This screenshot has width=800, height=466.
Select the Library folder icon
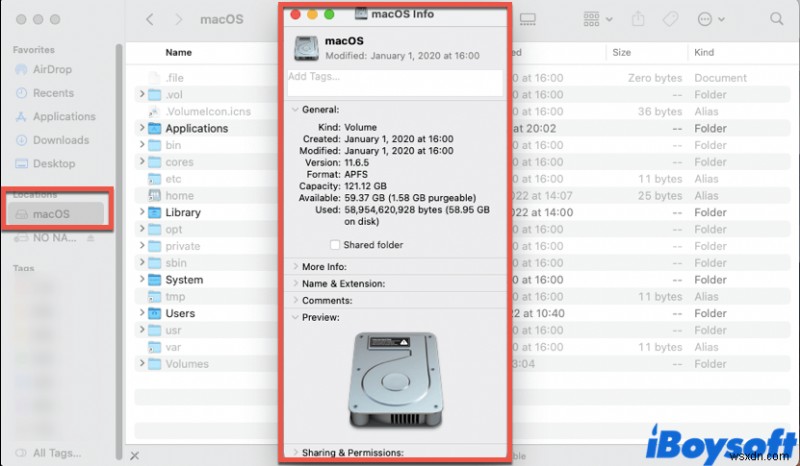[154, 212]
